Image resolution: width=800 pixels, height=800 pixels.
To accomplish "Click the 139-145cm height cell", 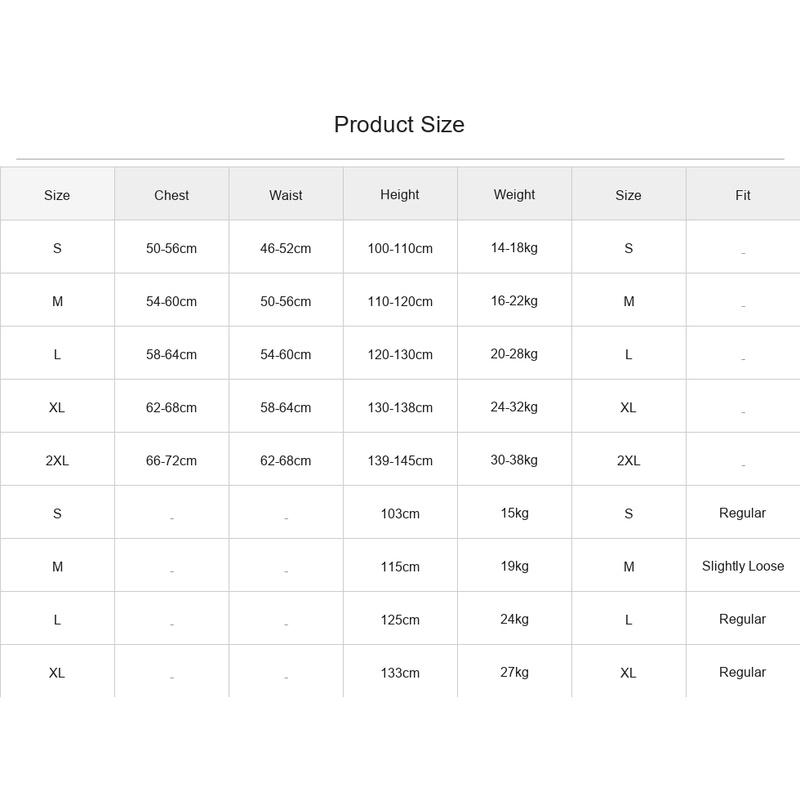I will coord(400,461).
